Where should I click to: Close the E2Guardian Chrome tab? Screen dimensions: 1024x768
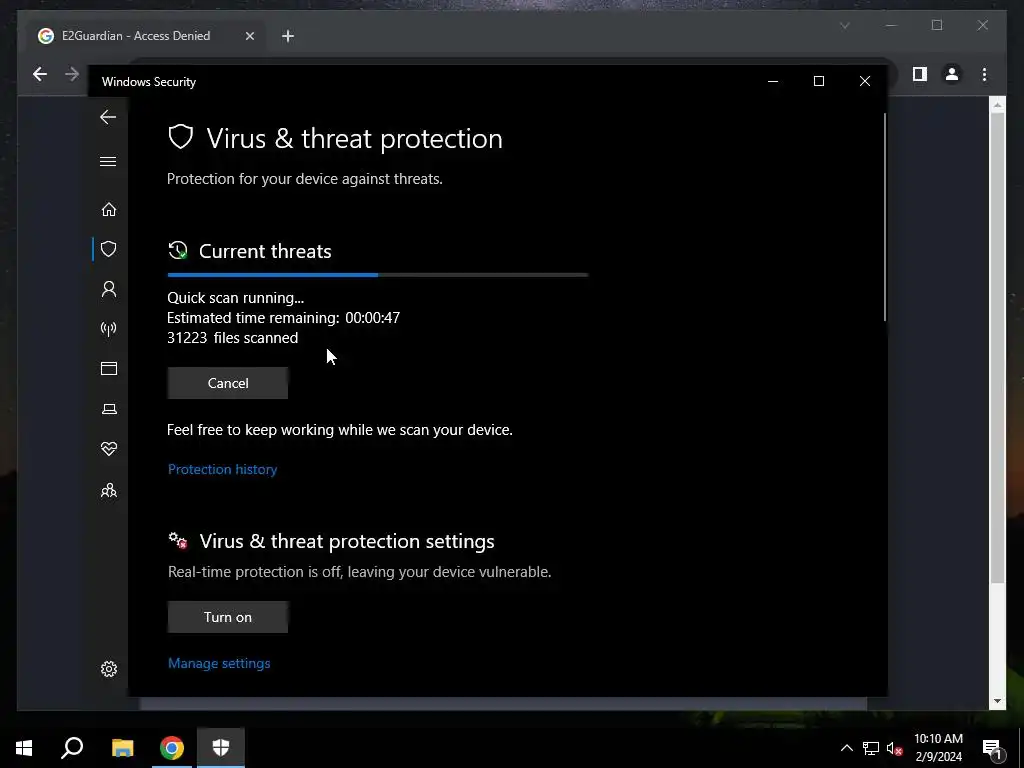249,36
